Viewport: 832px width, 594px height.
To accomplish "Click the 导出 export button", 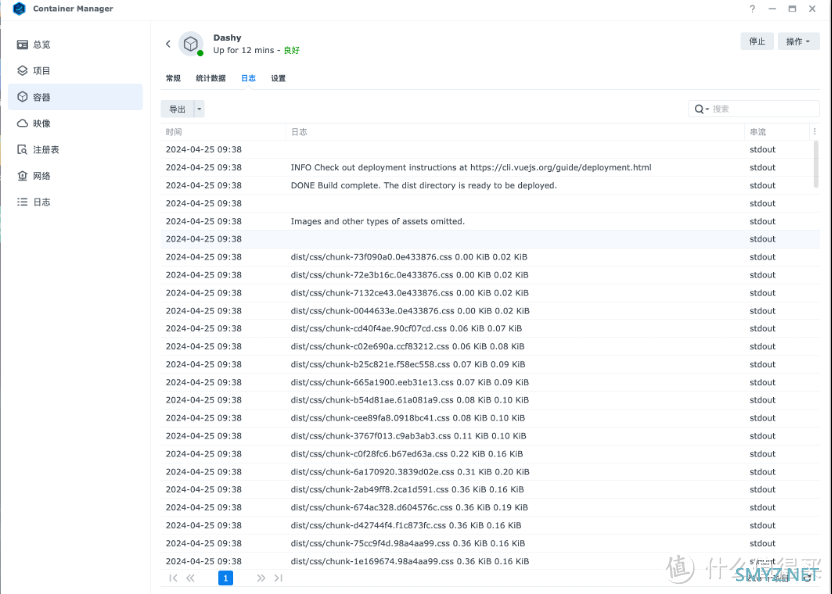I will pyautogui.click(x=177, y=109).
